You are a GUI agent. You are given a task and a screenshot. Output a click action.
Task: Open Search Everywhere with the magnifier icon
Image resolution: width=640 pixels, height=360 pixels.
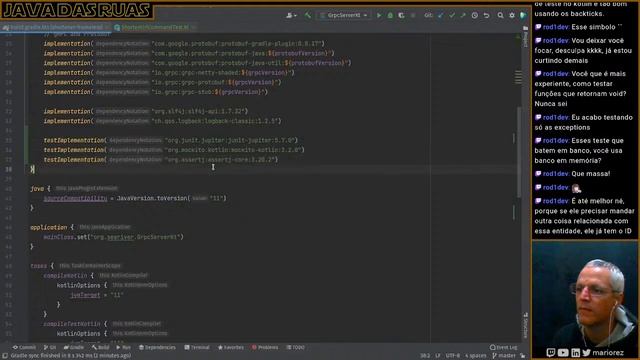click(x=500, y=16)
